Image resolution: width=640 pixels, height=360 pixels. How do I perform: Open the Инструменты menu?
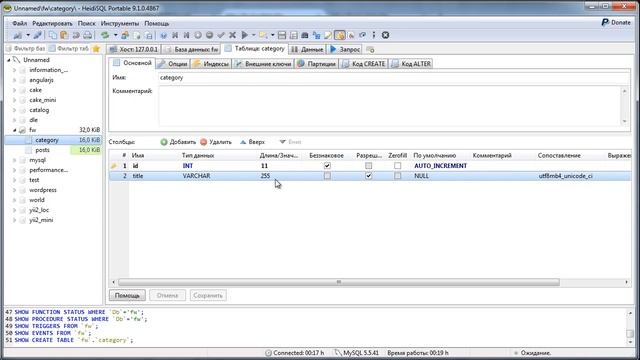[x=120, y=23]
